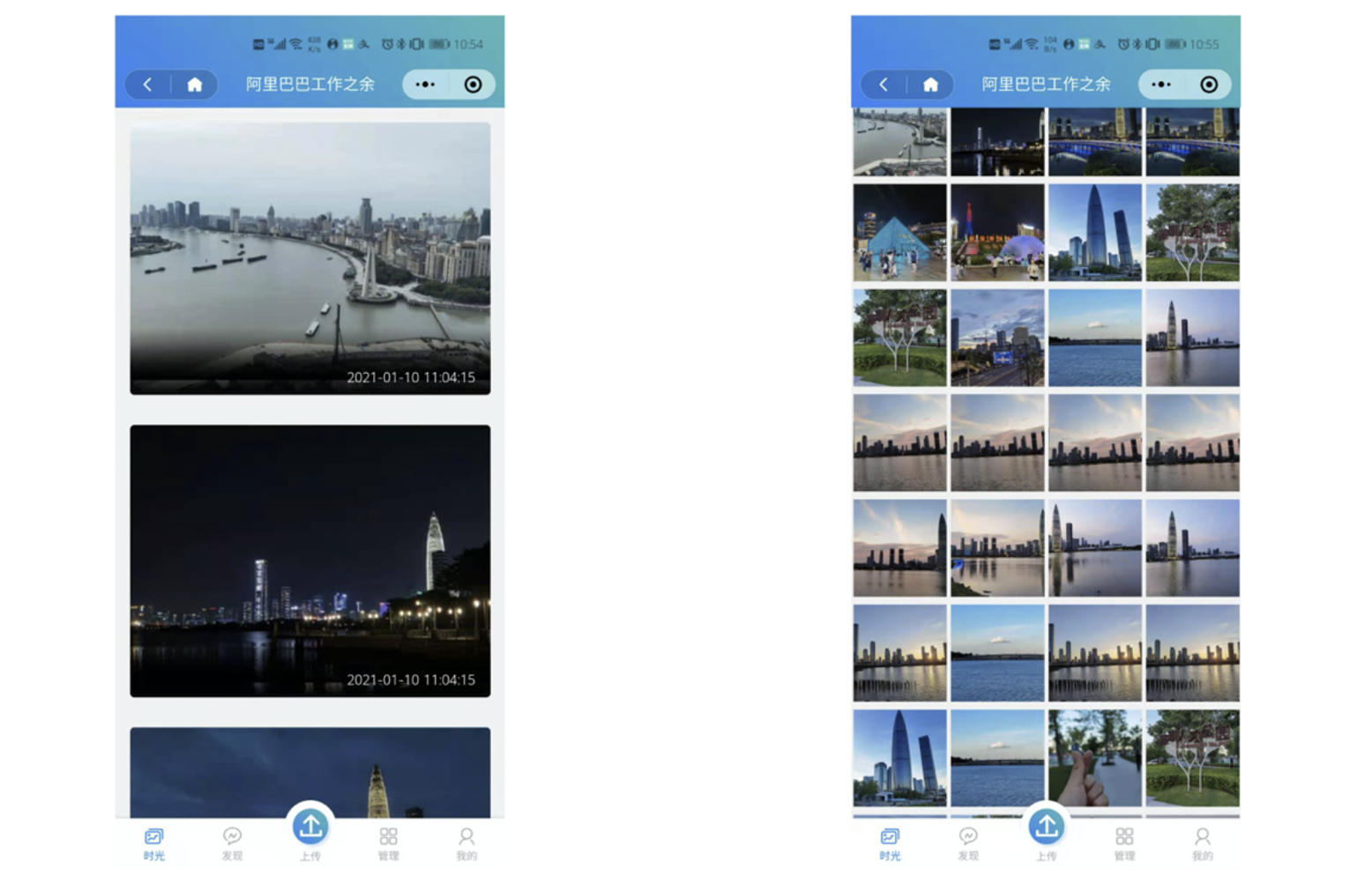The width and height of the screenshot is (1372, 878).
Task: Tap home icon in list-view phone screen
Action: point(195,85)
